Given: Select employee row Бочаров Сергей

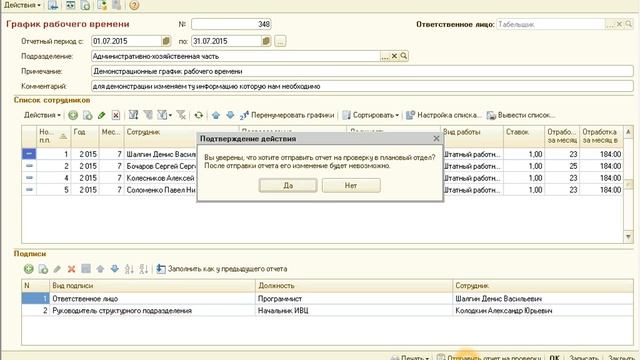Looking at the screenshot, I should pos(322,166).
